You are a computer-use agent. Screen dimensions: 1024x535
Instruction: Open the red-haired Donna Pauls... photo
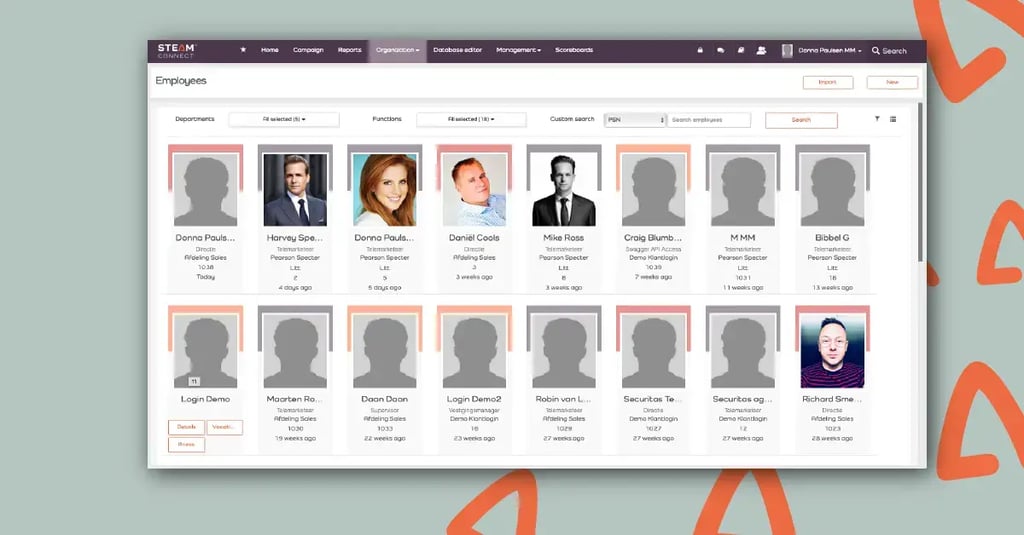(385, 189)
